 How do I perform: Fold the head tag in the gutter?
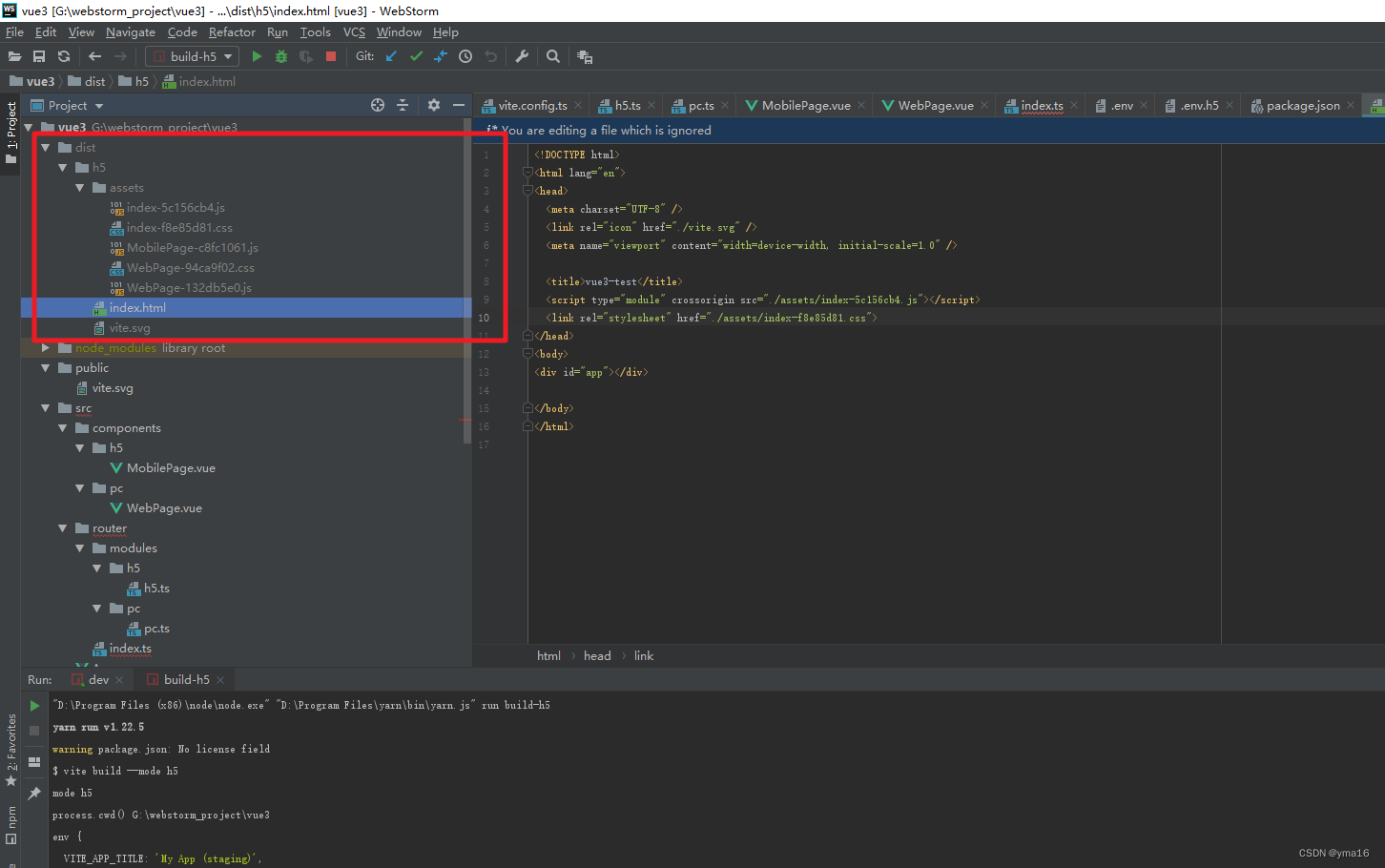pyautogui.click(x=527, y=191)
